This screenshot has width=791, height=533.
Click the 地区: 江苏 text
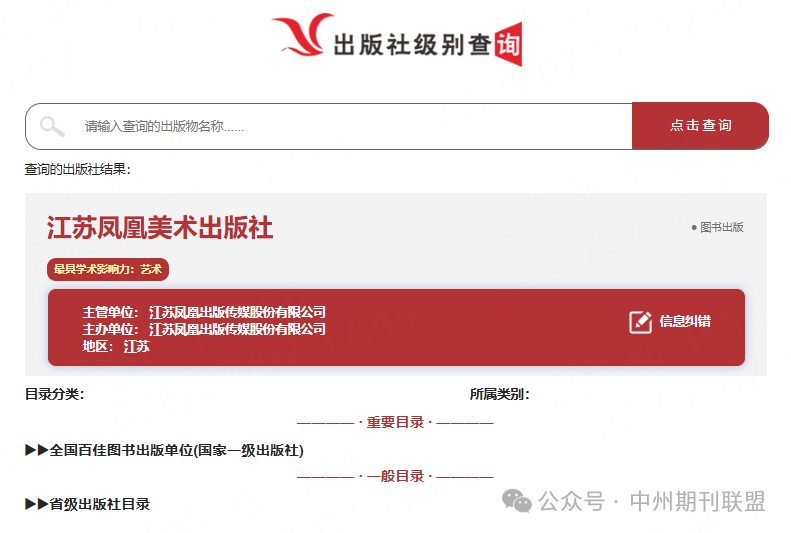pos(116,346)
